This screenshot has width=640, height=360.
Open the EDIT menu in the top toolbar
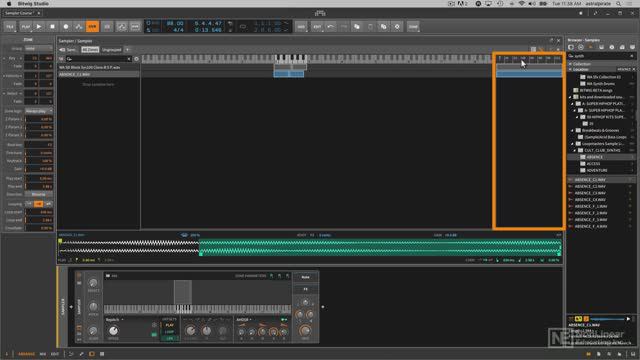317,27
